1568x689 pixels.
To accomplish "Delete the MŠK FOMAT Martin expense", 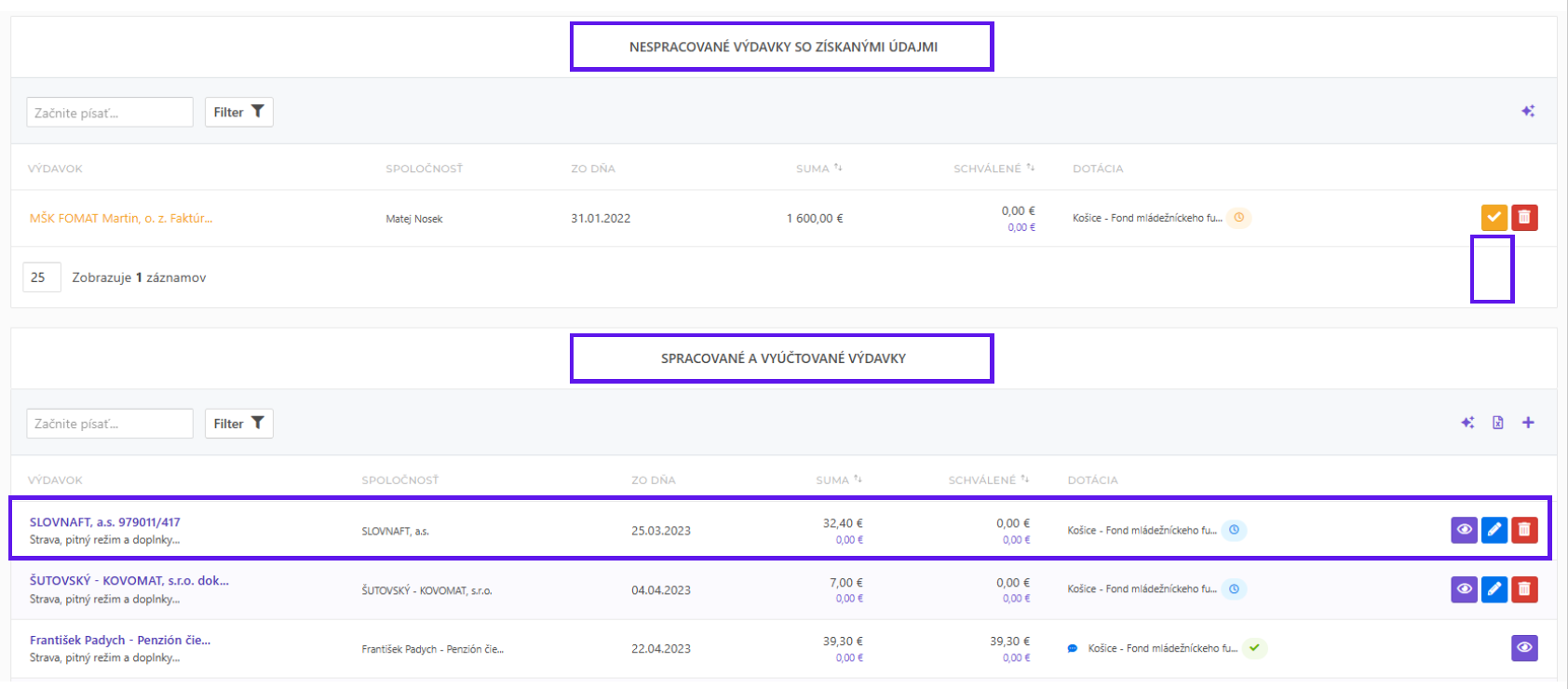I will click(1524, 217).
